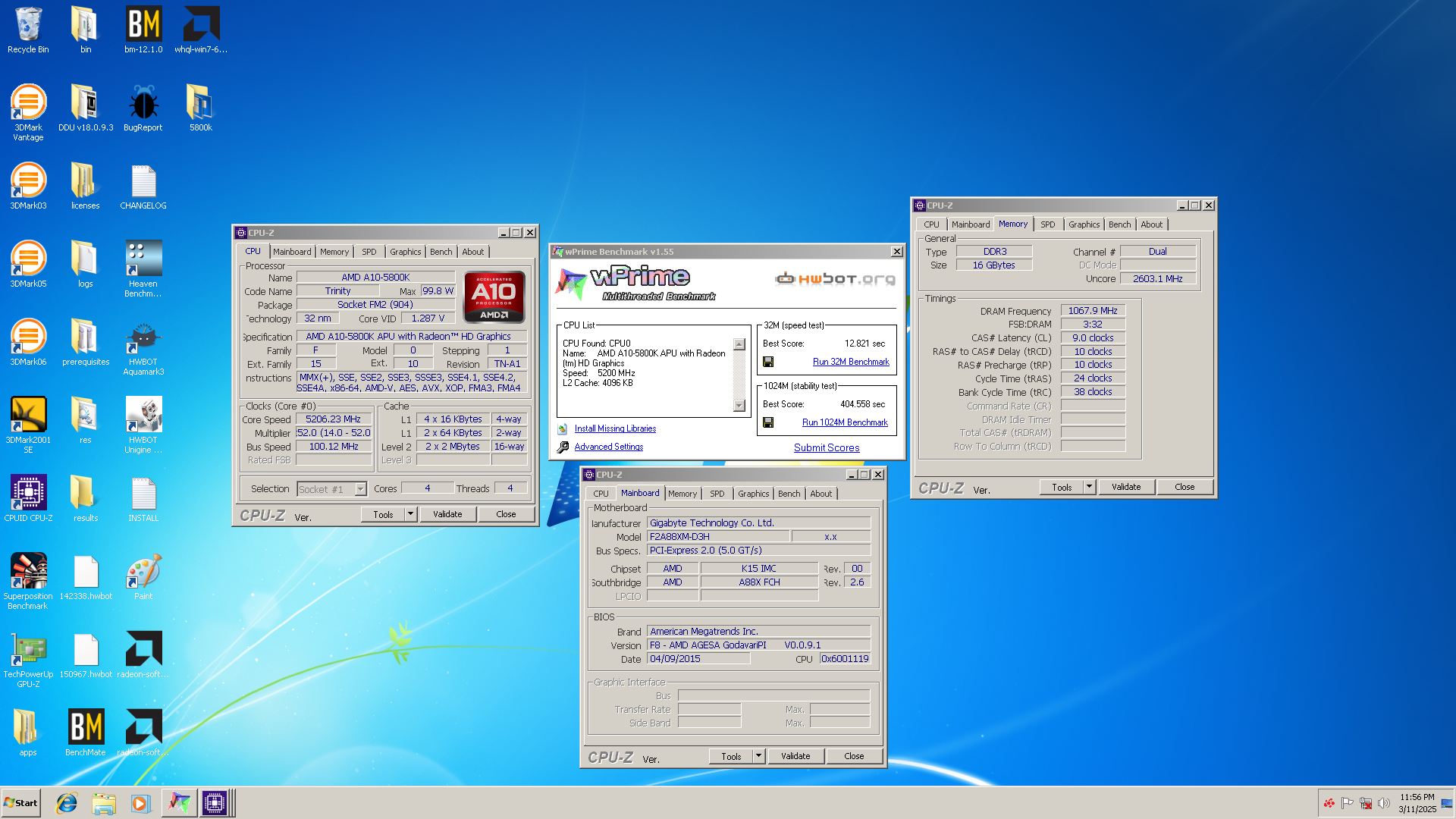The width and height of the screenshot is (1456, 819).
Task: Click Run 1024M Benchmark link
Action: click(x=845, y=422)
